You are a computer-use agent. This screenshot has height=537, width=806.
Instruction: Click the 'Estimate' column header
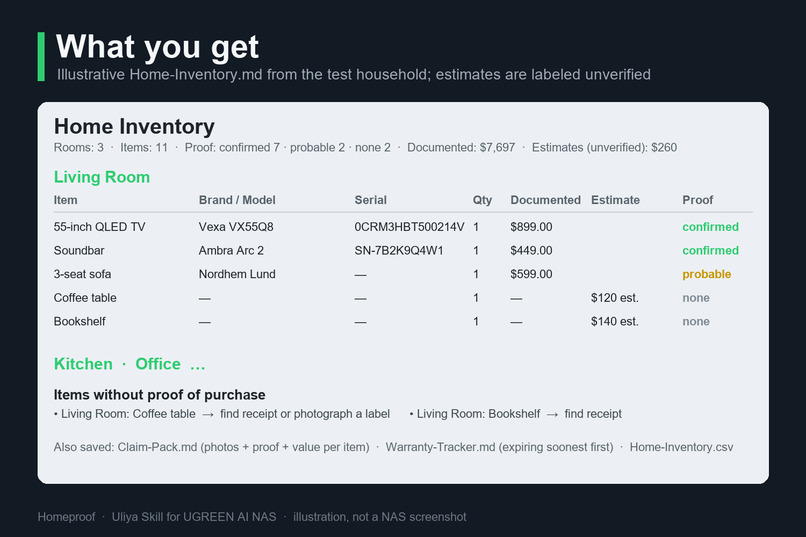[x=615, y=200]
